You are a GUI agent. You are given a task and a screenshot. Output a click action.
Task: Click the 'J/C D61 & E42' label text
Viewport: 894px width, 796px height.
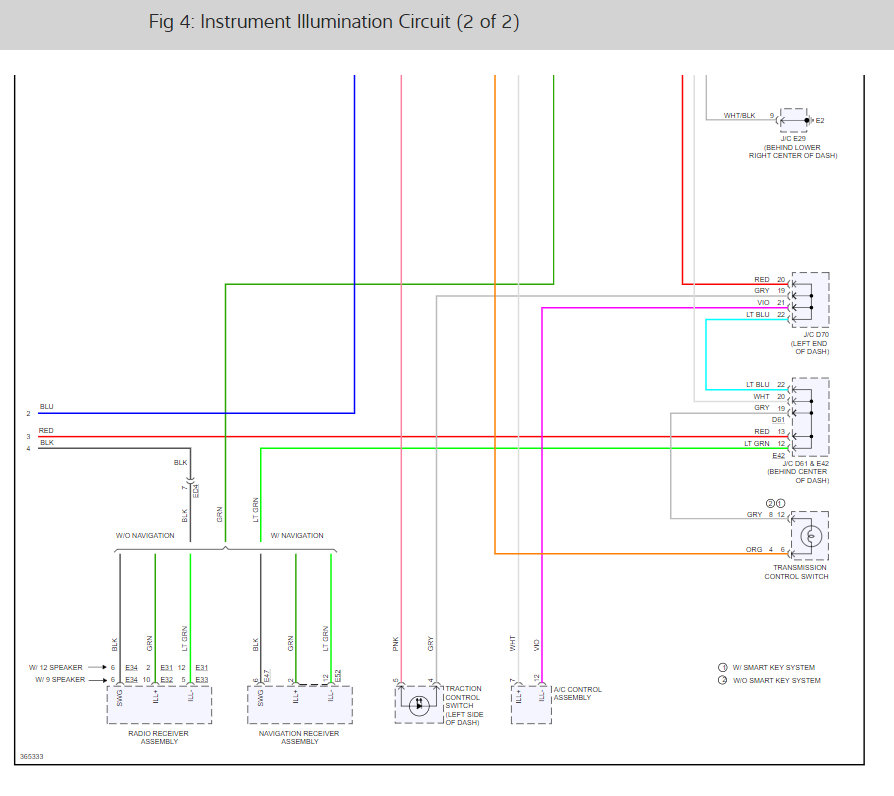[806, 464]
